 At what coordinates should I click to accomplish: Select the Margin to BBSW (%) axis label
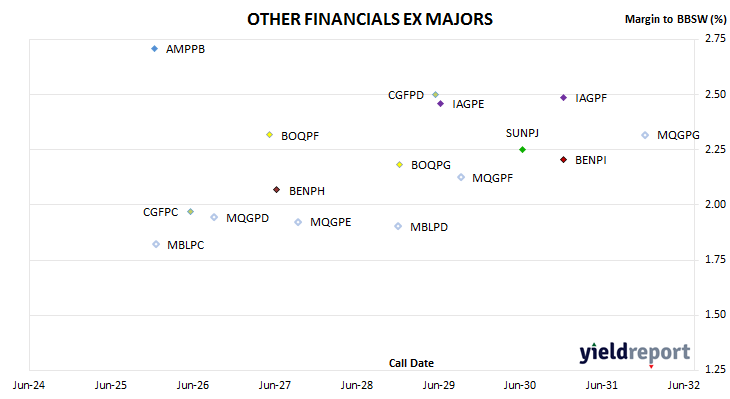(x=675, y=19)
